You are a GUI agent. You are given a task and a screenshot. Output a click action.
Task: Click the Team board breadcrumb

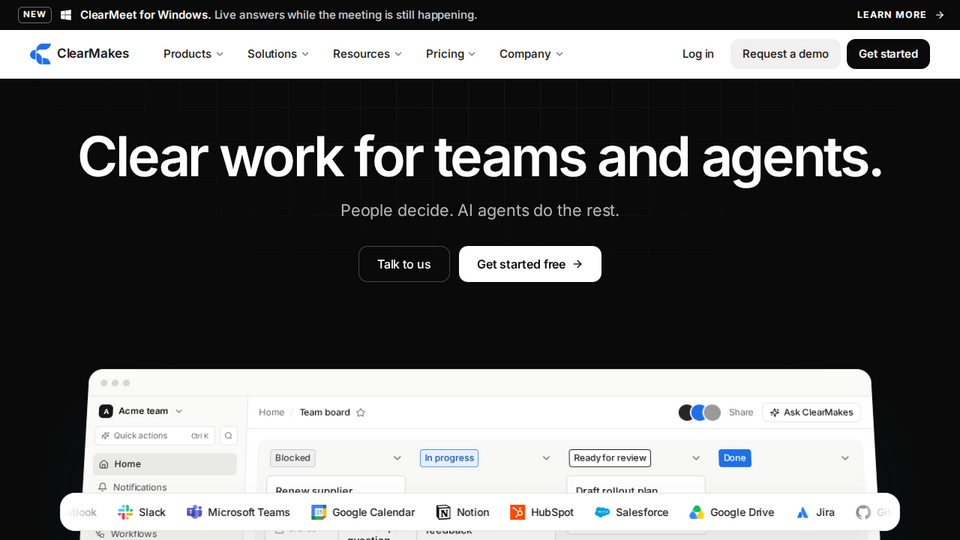(x=324, y=412)
